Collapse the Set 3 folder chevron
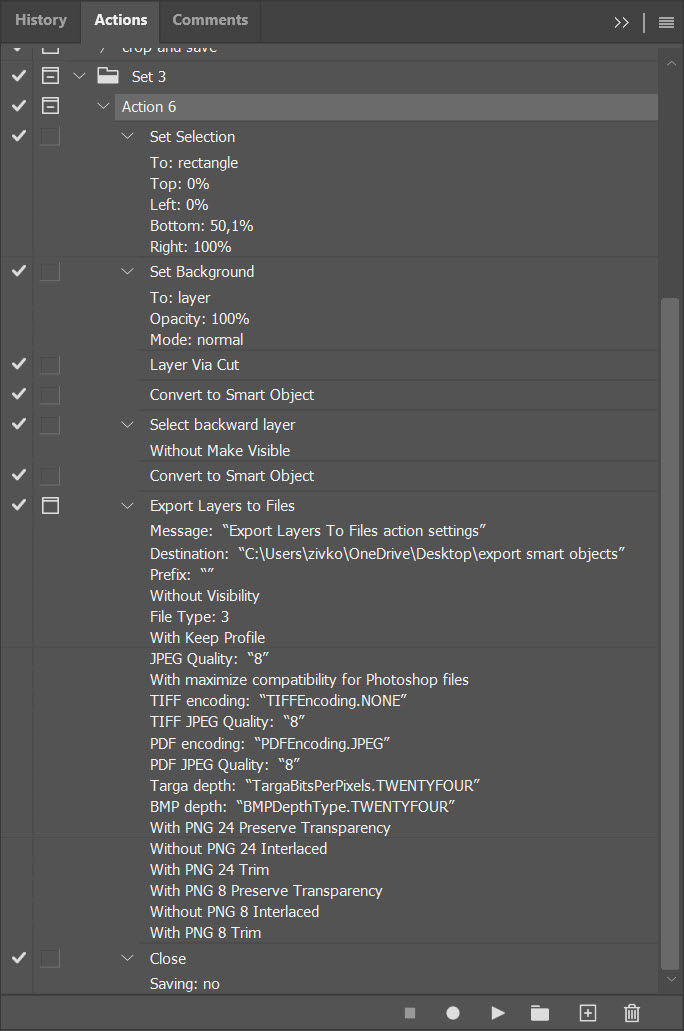684x1031 pixels. point(80,76)
